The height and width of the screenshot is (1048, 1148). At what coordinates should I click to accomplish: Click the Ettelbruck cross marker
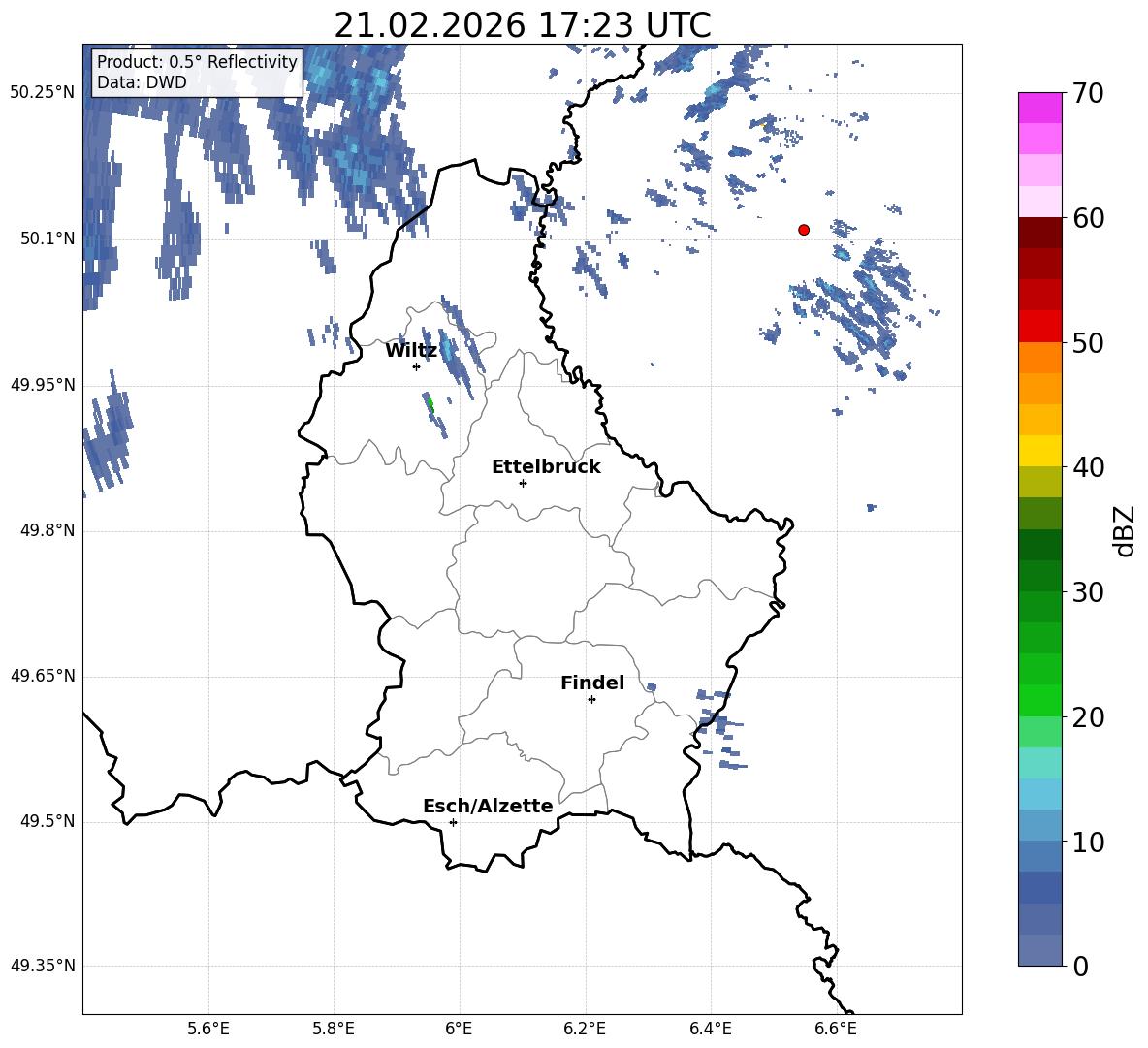pos(523,483)
